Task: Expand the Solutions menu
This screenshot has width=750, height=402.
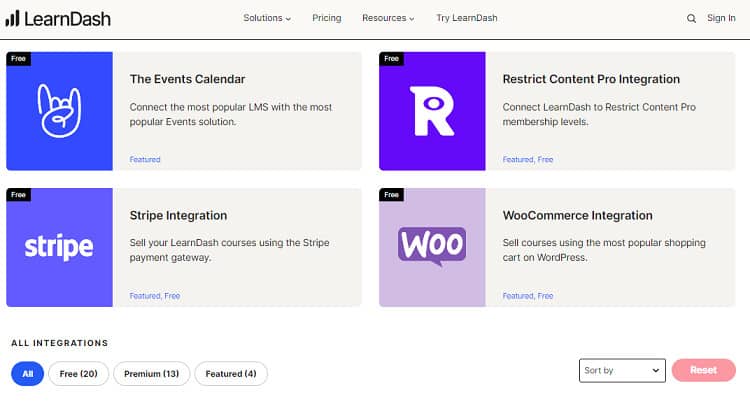Action: click(267, 18)
